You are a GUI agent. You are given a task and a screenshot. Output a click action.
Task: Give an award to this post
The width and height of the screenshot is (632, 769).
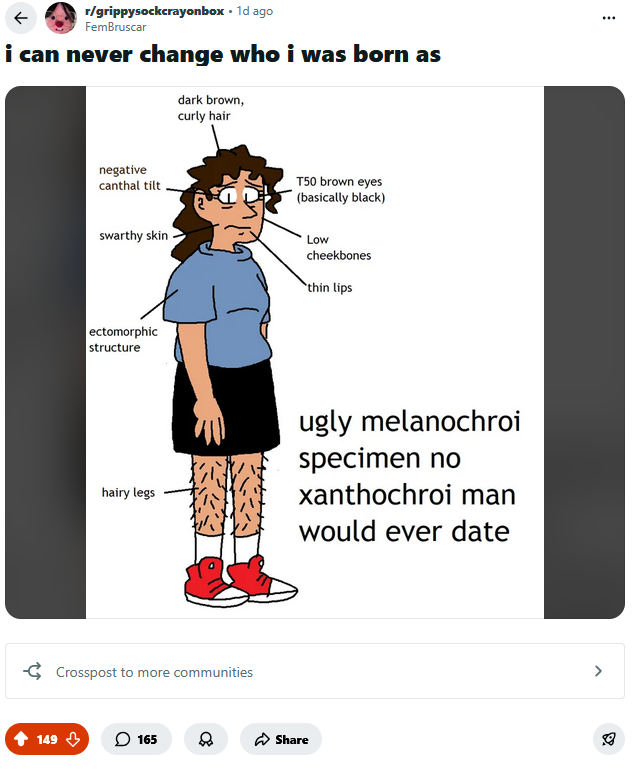(x=206, y=739)
